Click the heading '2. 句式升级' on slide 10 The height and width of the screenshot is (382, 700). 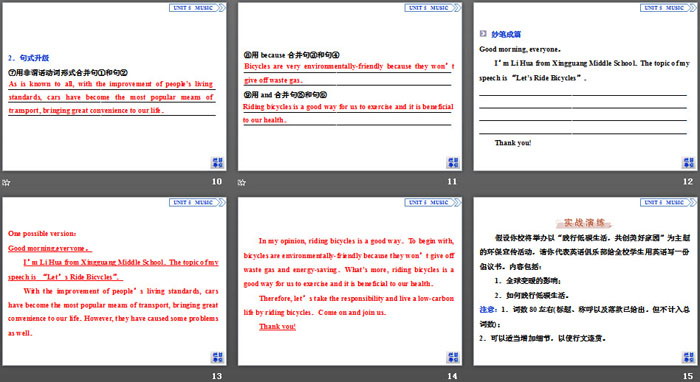(x=29, y=58)
